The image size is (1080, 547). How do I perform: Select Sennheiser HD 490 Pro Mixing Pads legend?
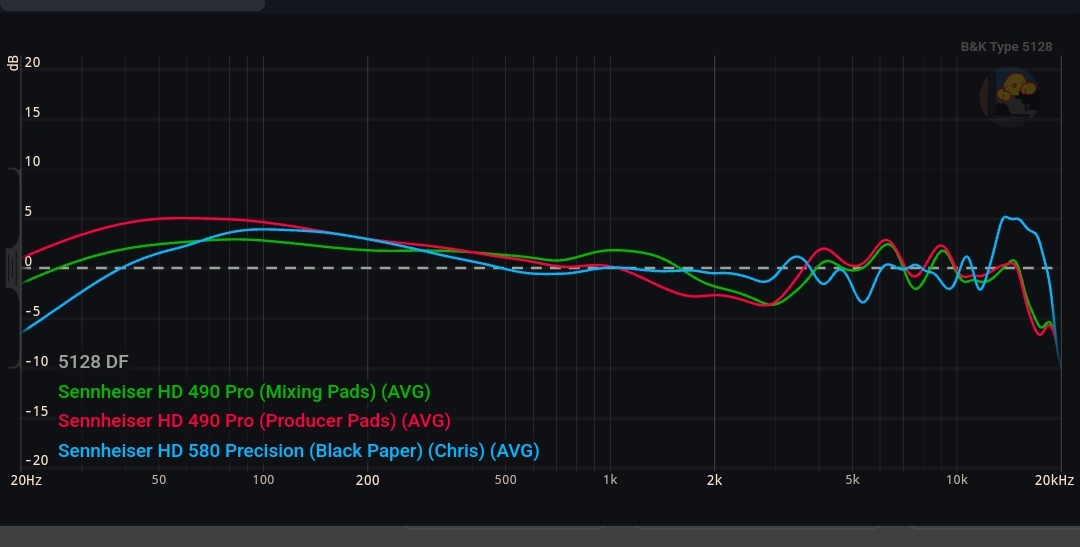[244, 391]
